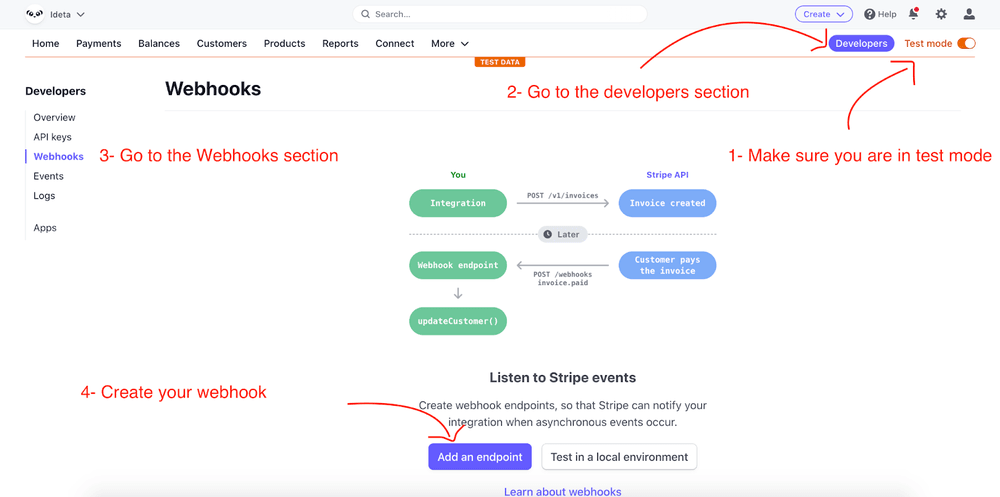Viewport: 1000px width, 497px height.
Task: Click the Later clock label
Action: tap(562, 234)
